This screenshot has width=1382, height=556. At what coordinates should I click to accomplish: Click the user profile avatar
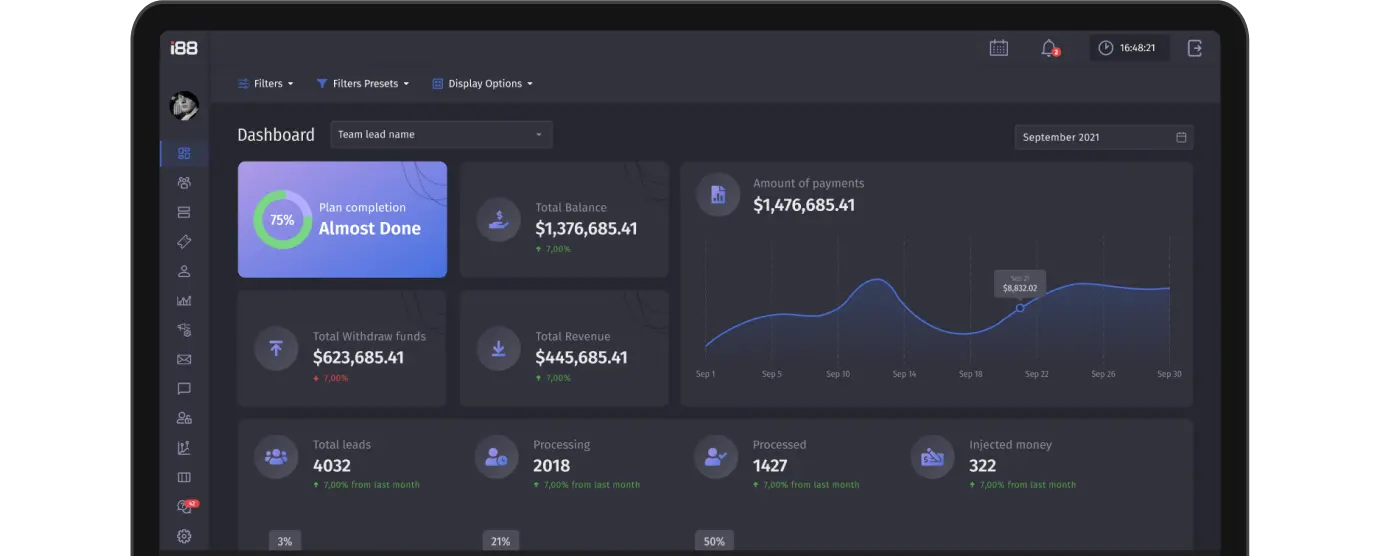click(184, 106)
